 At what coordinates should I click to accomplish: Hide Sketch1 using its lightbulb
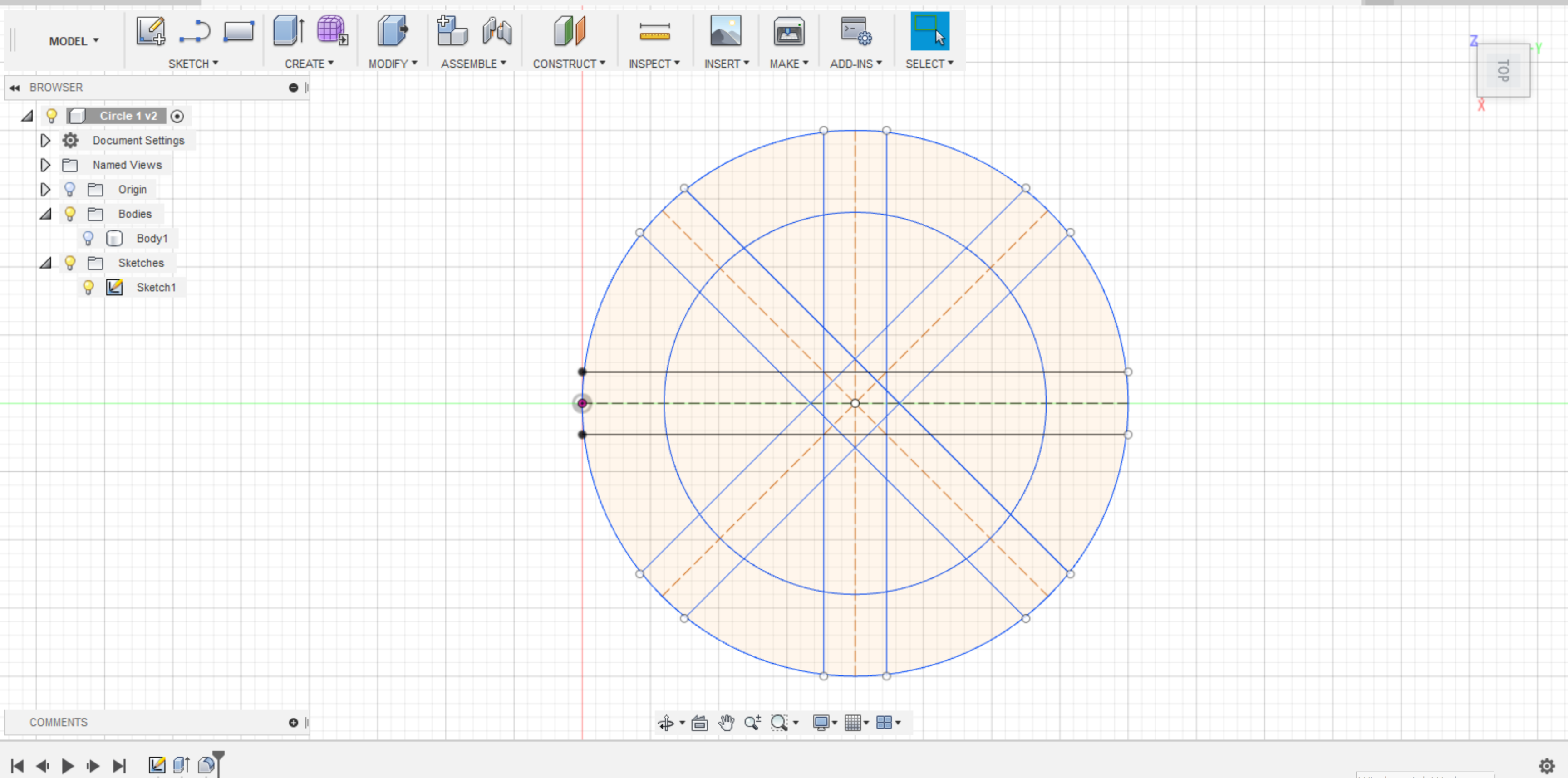coord(88,287)
